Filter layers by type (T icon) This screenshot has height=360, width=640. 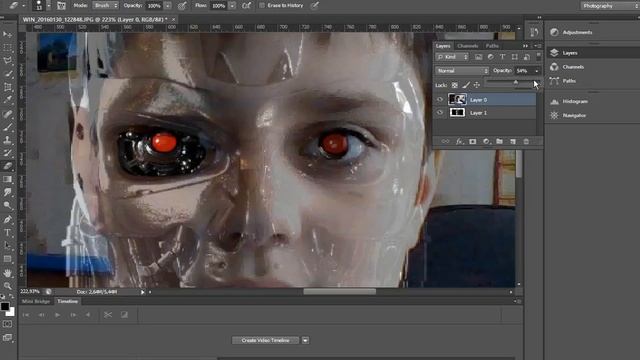(502, 57)
